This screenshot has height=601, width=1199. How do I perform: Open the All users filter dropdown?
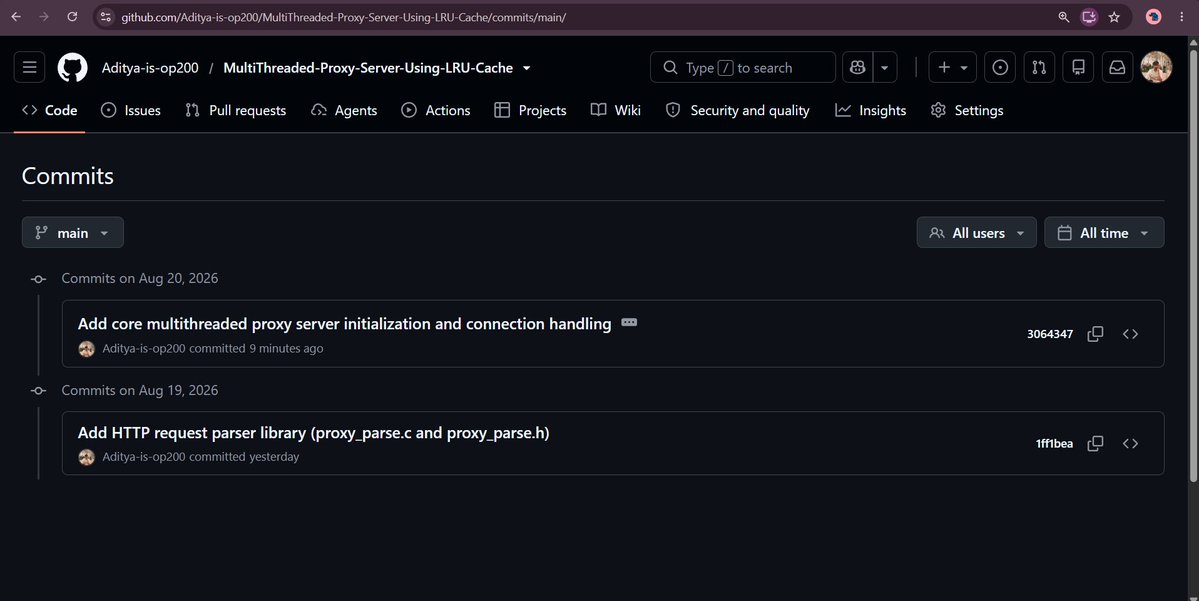(x=976, y=232)
